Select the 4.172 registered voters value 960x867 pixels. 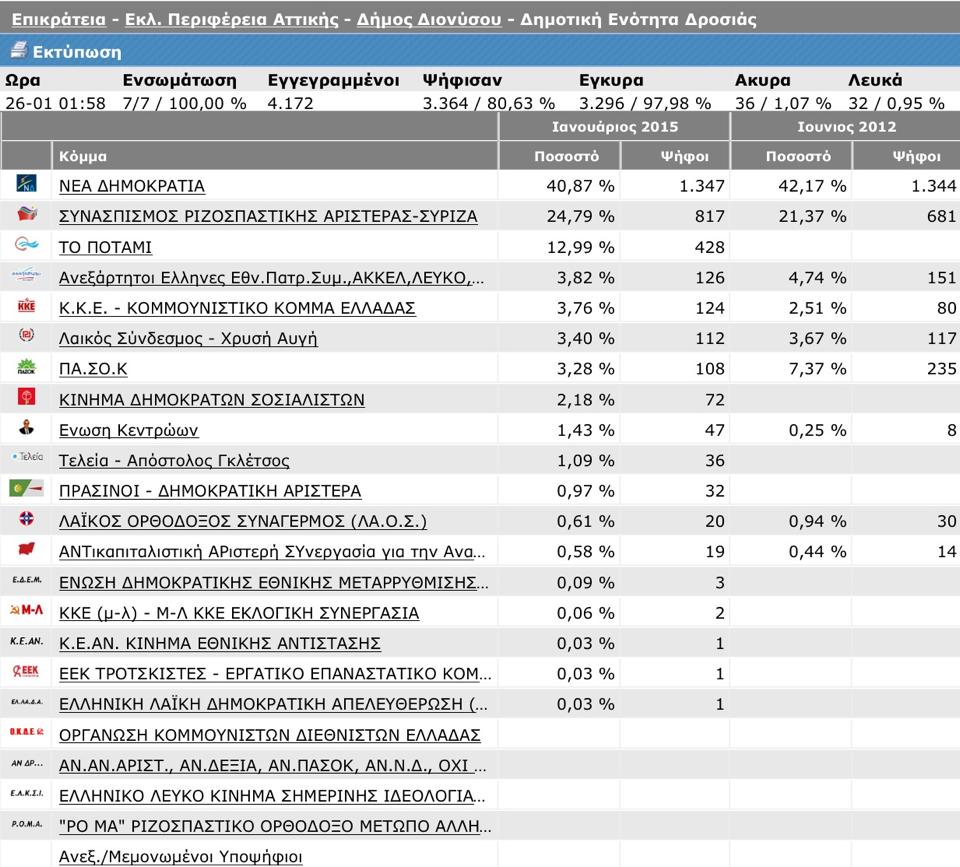[x=290, y=103]
